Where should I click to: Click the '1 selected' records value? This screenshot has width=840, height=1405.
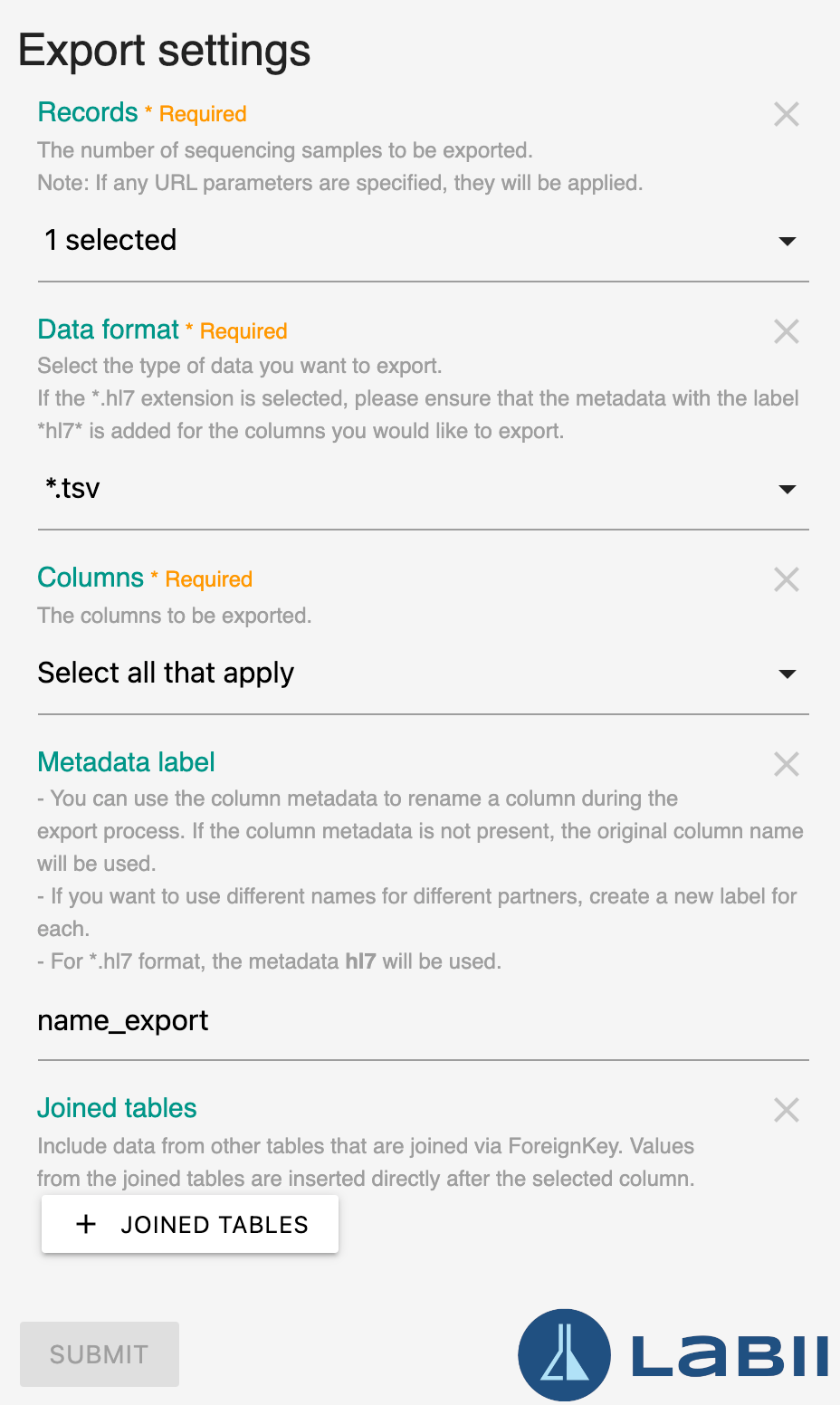coord(110,240)
